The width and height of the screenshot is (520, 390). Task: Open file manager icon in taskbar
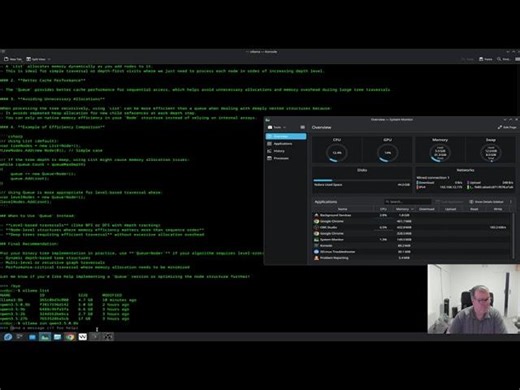click(57, 337)
